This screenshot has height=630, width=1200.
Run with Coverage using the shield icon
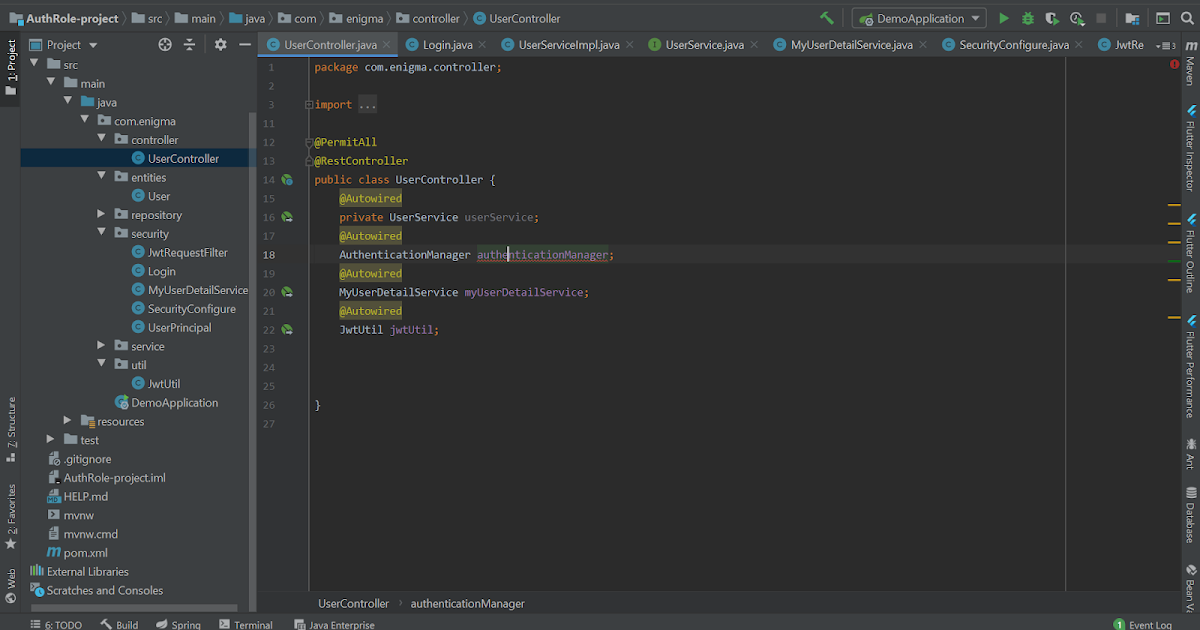point(1050,17)
